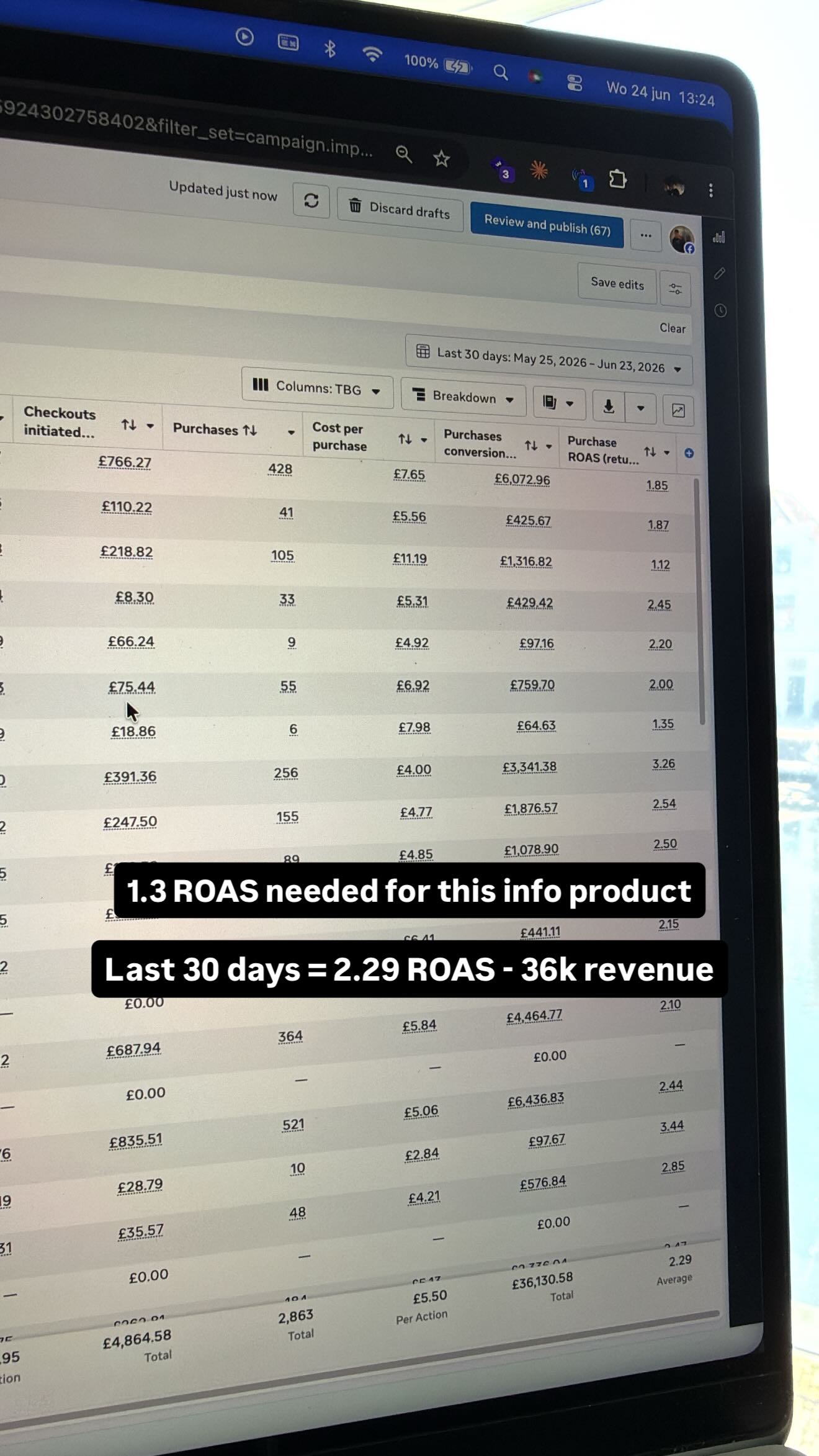The width and height of the screenshot is (819, 1456).
Task: Click conversion value £6,436.83
Action: point(535,1100)
